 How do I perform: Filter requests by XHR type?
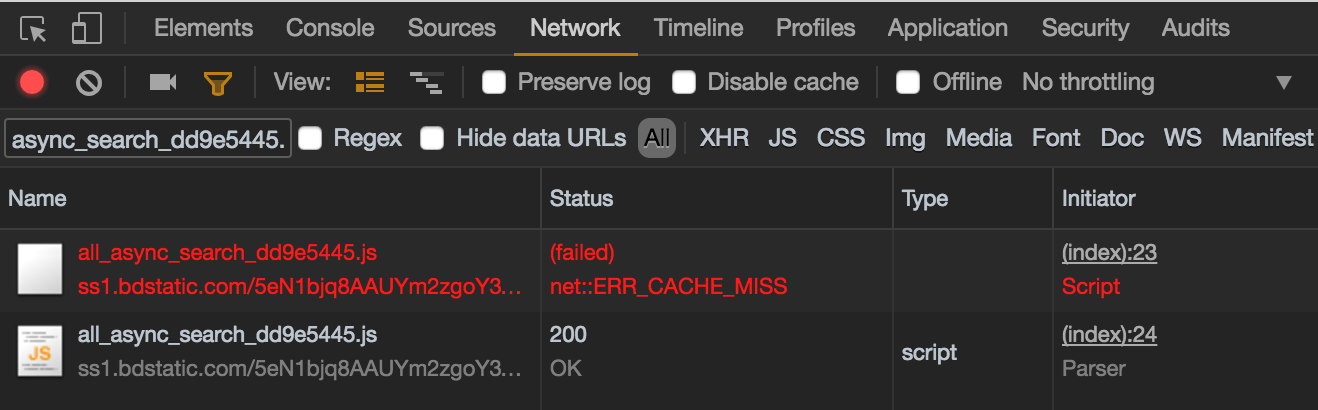[724, 138]
